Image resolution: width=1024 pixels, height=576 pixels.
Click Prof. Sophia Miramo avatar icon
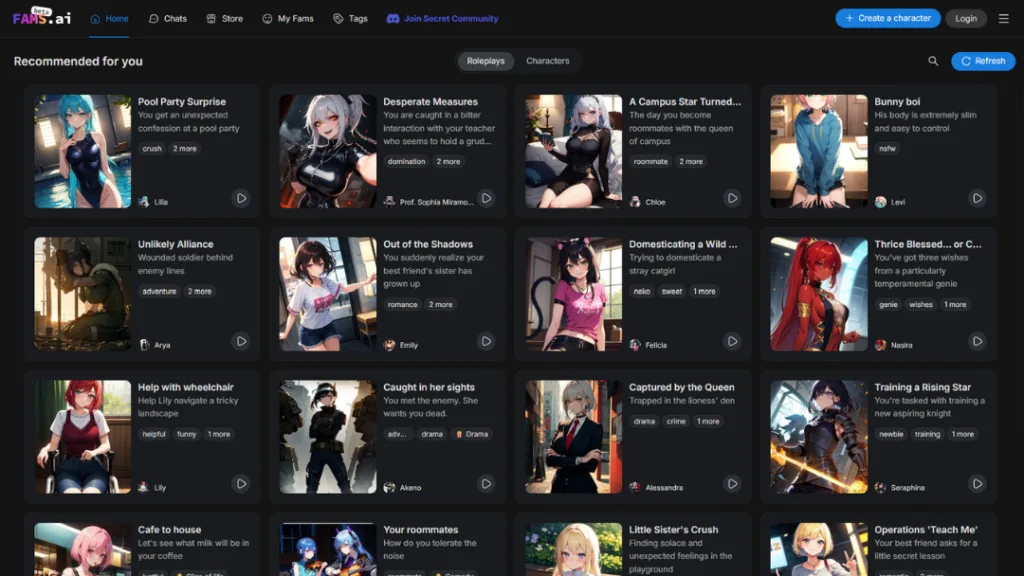tap(389, 202)
